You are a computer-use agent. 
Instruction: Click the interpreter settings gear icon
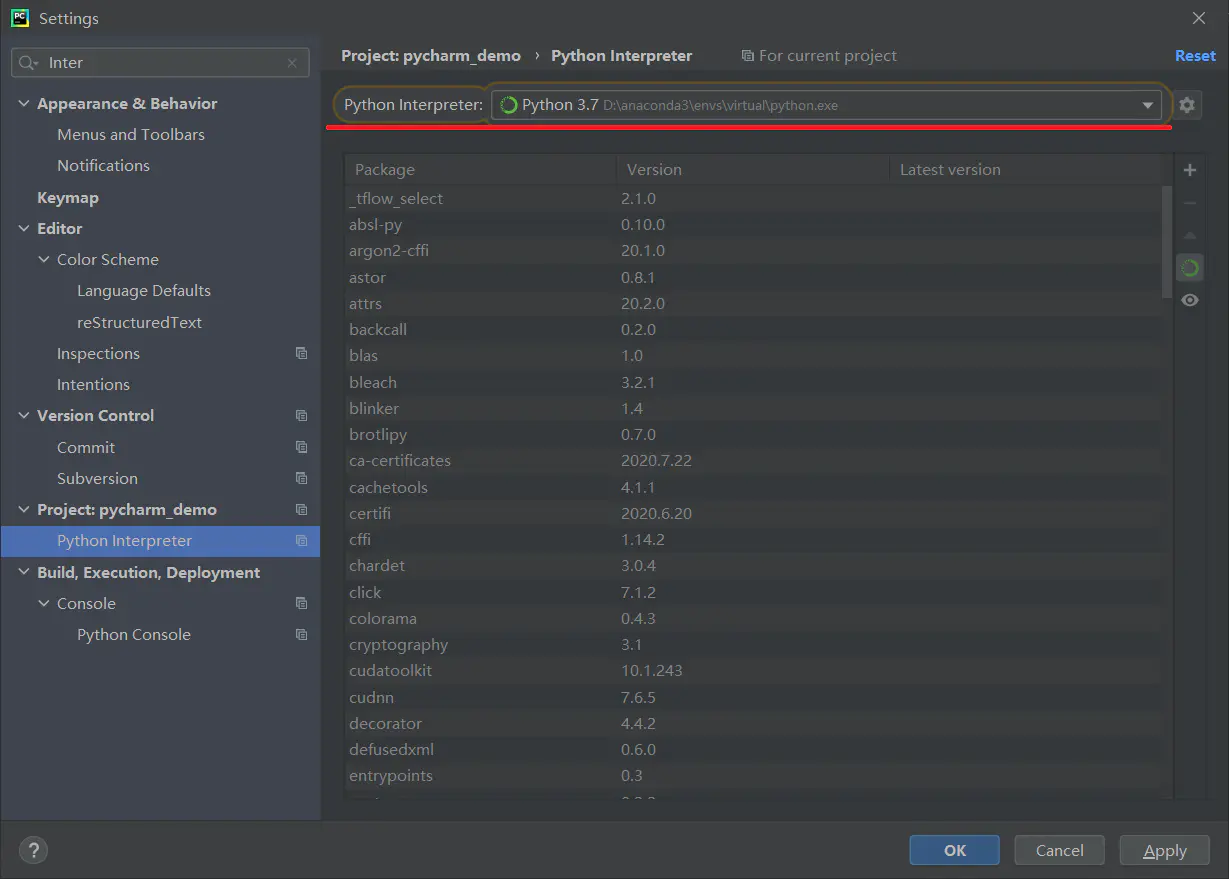pos(1187,105)
